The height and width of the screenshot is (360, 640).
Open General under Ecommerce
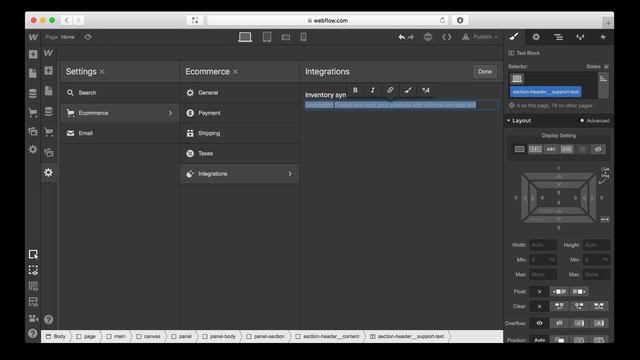[x=240, y=93]
